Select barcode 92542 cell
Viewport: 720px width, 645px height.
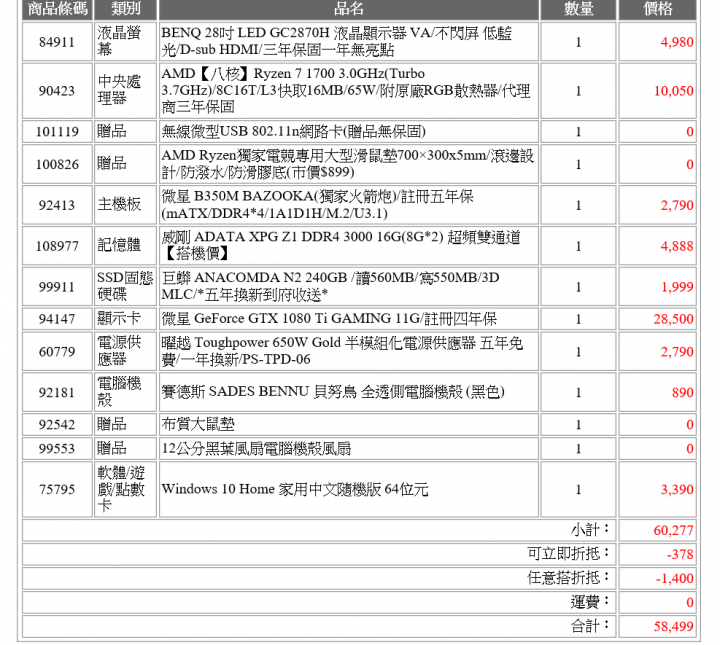tap(57, 425)
